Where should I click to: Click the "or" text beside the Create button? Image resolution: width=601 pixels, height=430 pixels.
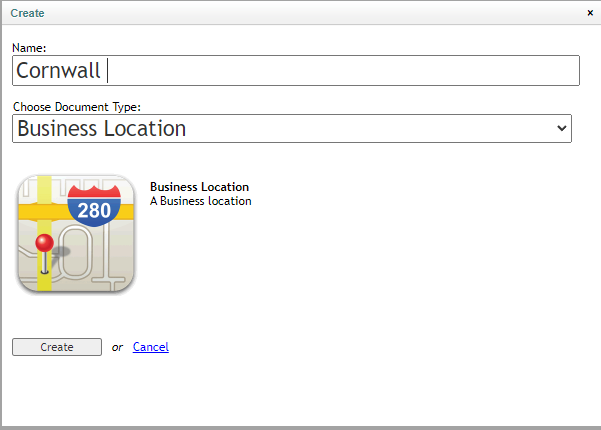point(117,347)
